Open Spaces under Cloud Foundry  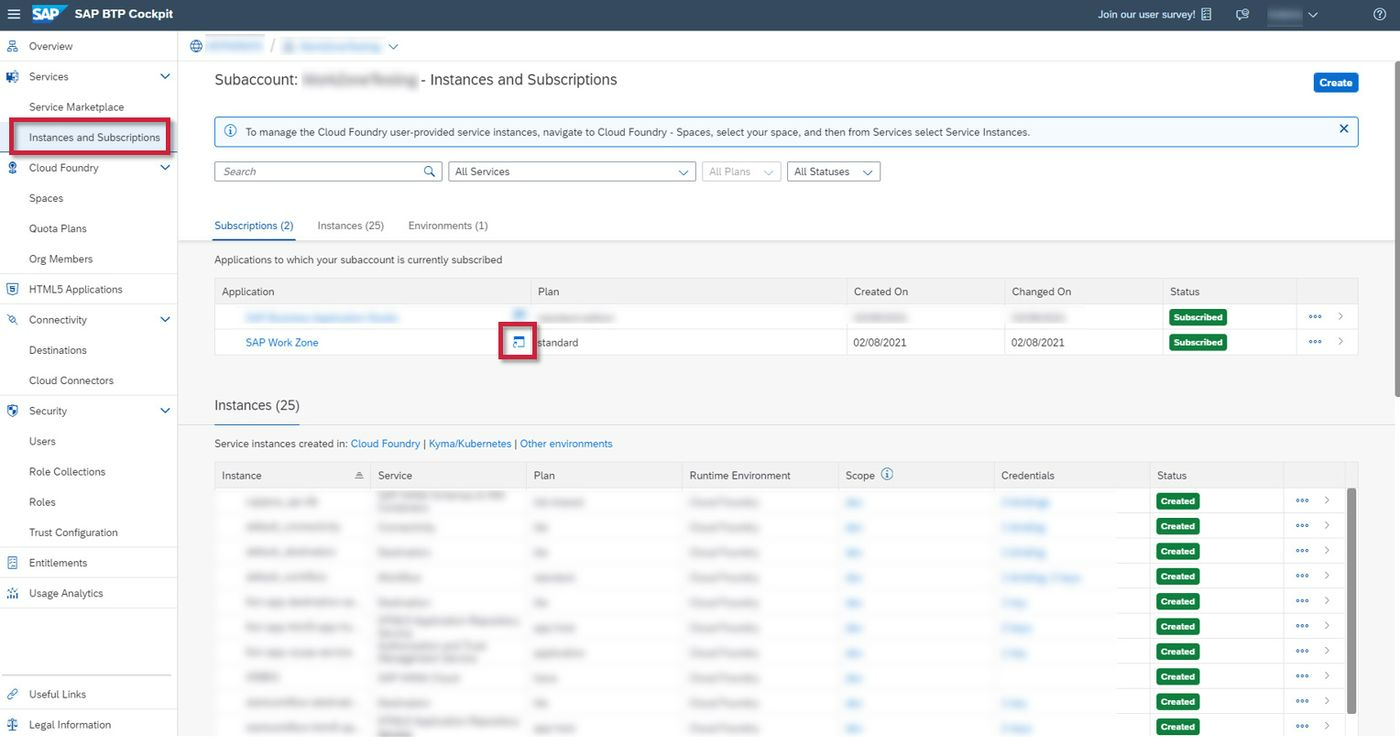coord(46,198)
